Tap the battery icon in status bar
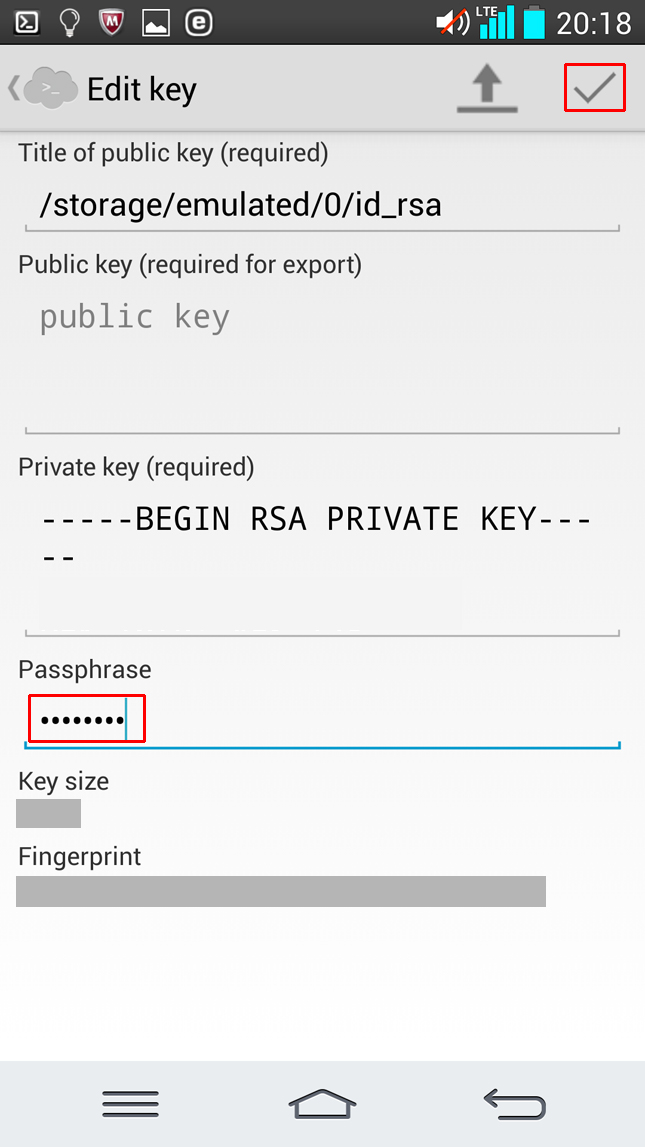 [535, 22]
